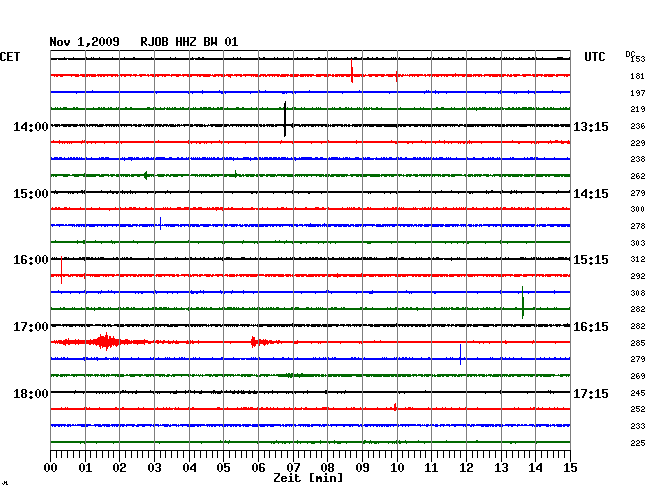Click the big red seismic event after 17:00
Viewport: 650px width, 494px height.
tap(105, 342)
